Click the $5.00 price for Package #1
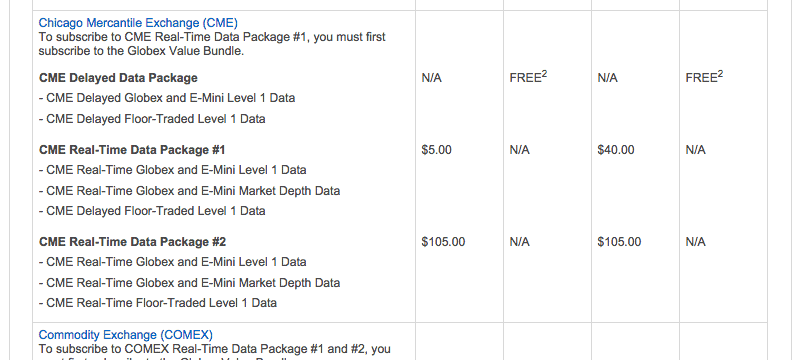This screenshot has height=360, width=800. coord(436,150)
